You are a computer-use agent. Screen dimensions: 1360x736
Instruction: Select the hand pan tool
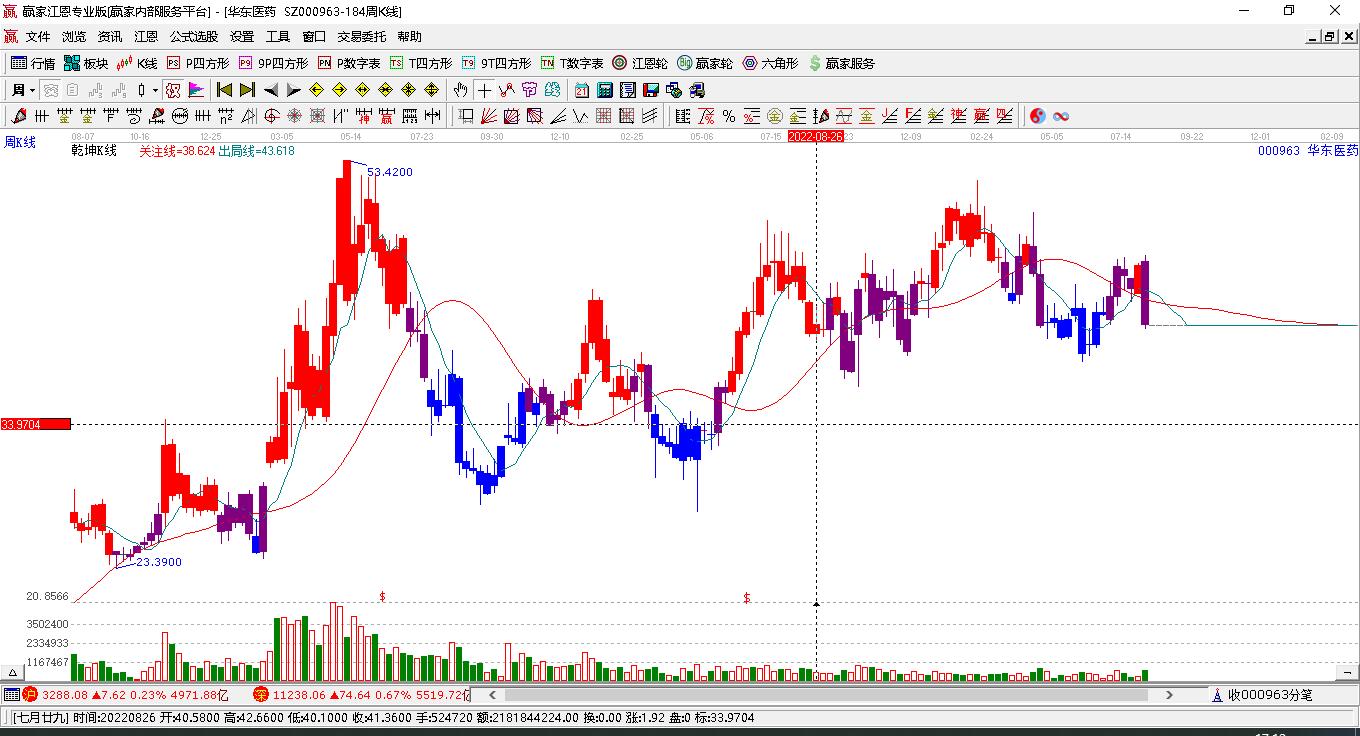(460, 90)
